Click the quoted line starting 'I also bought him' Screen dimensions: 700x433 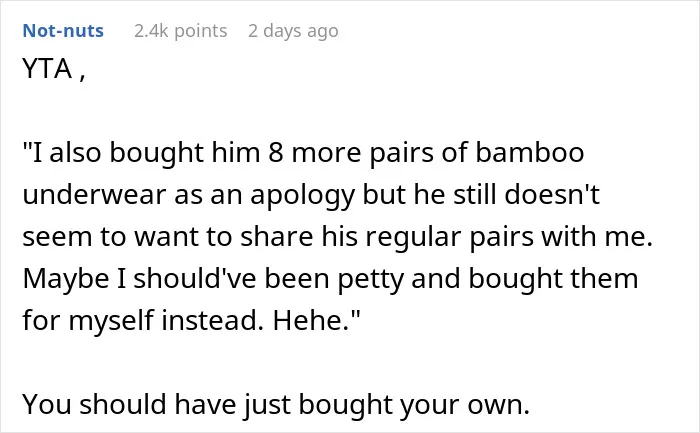(x=304, y=153)
